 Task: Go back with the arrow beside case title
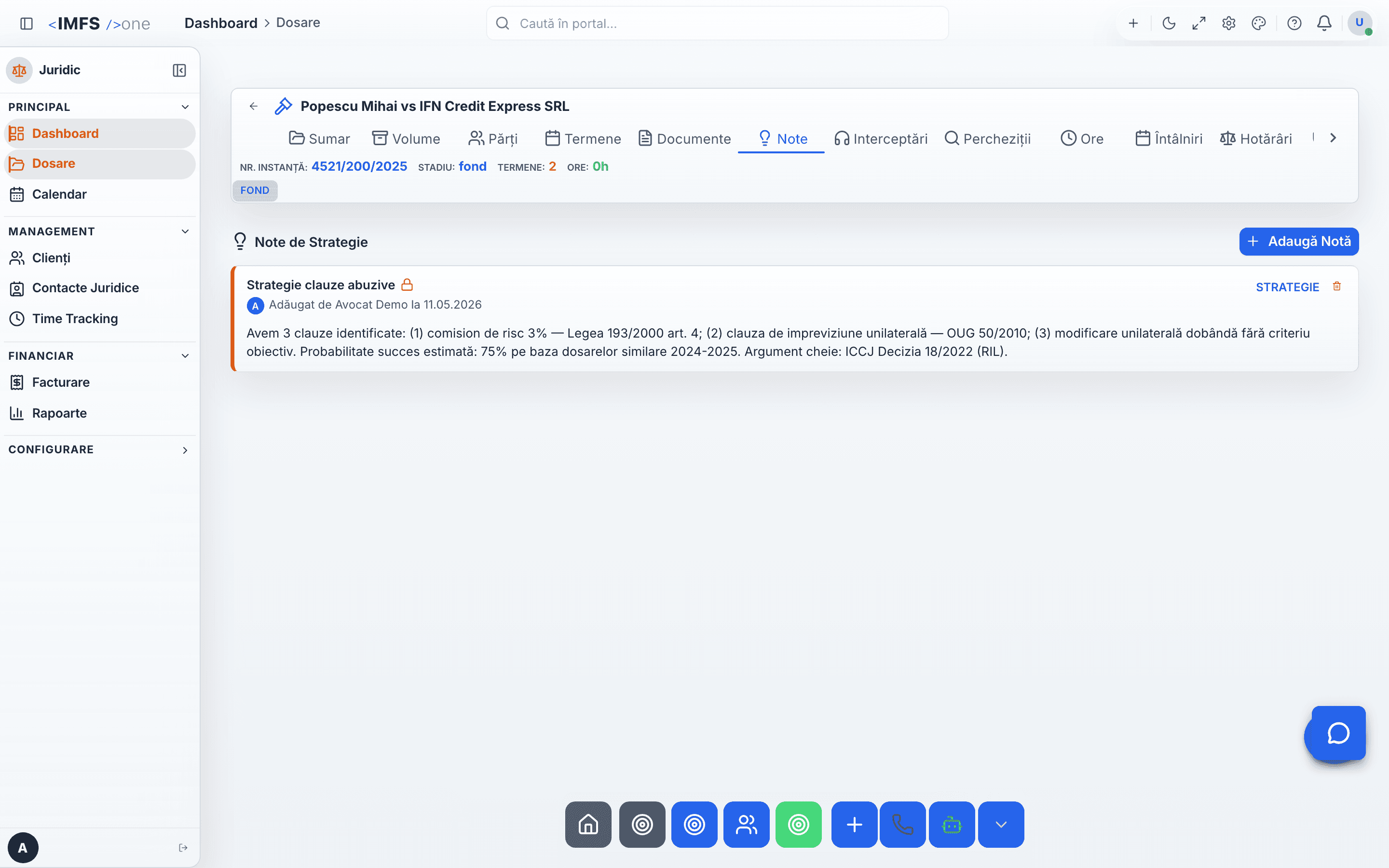pyautogui.click(x=253, y=106)
